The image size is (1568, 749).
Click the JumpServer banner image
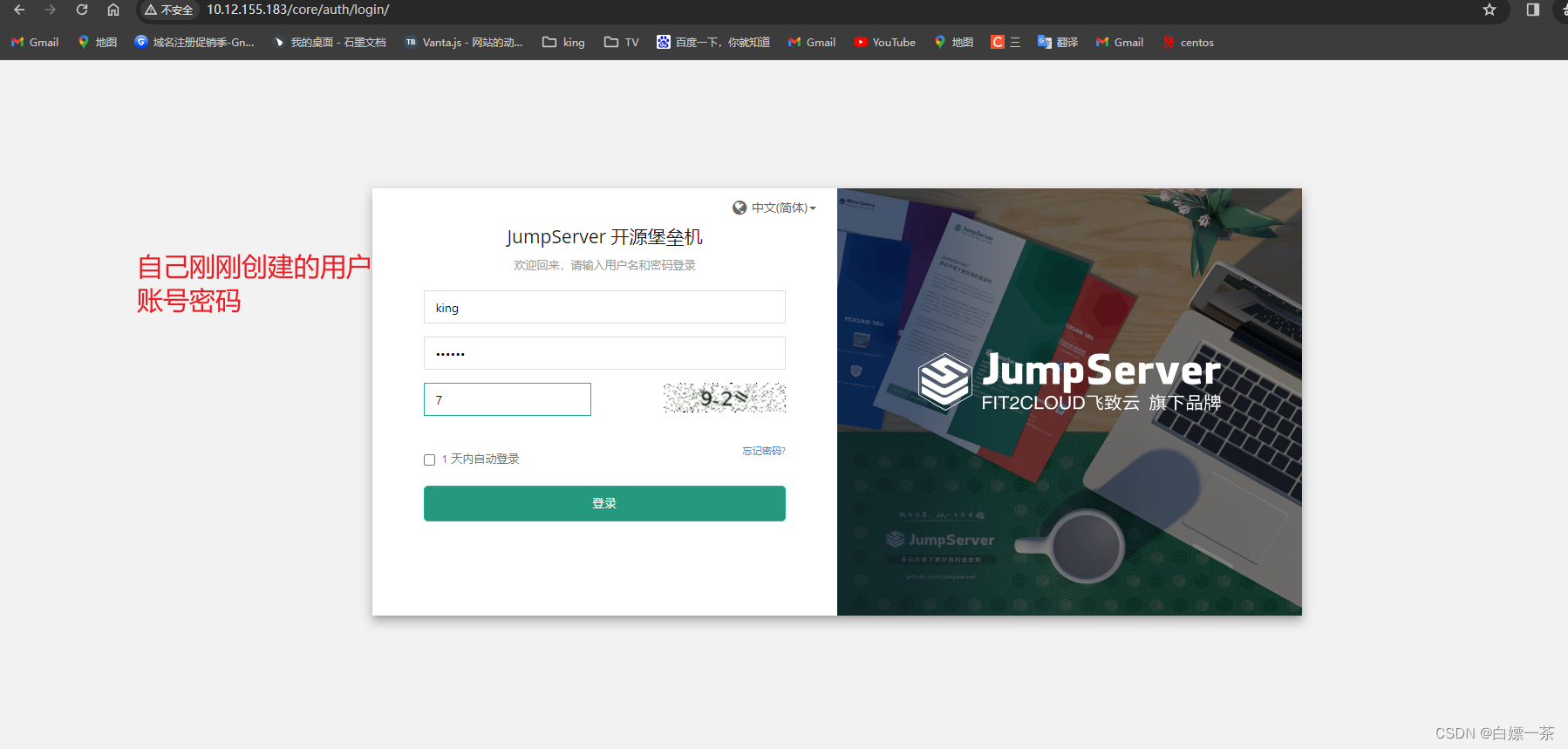[x=1069, y=402]
